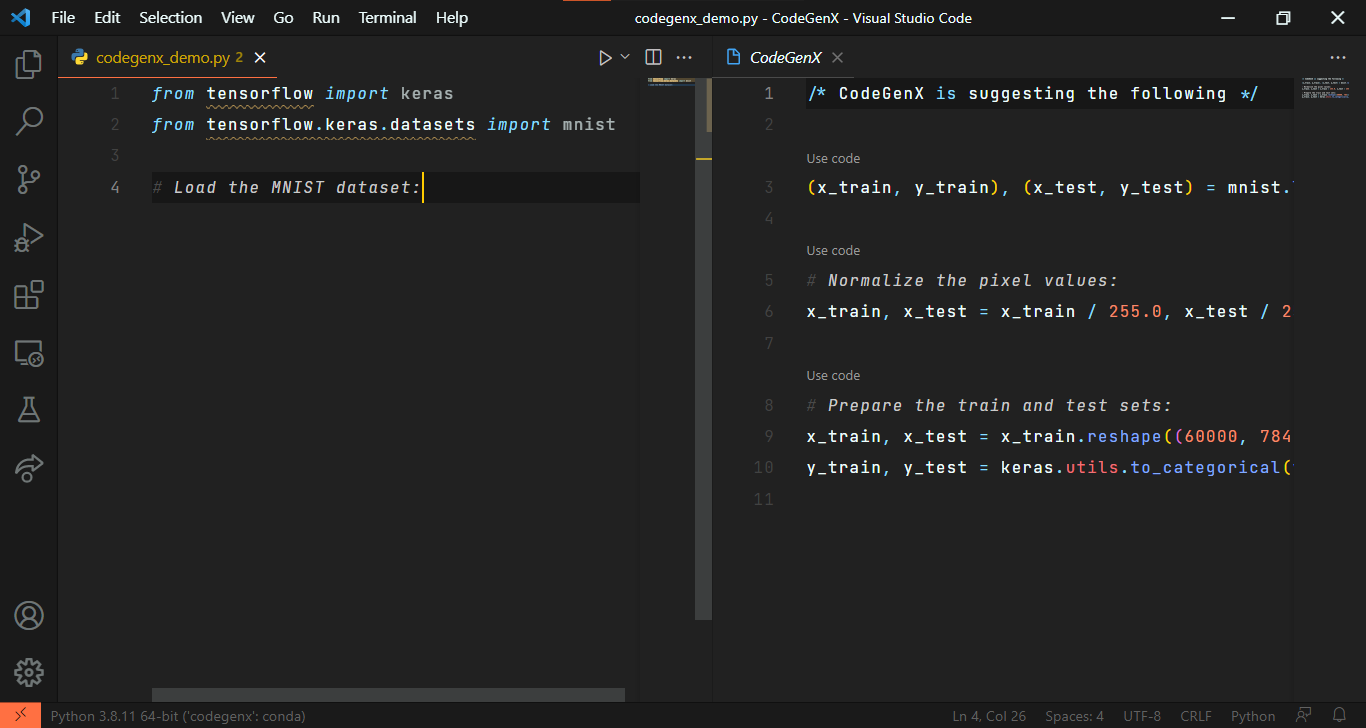The image size is (1366, 728).
Task: Open the Selection menu
Action: [170, 18]
